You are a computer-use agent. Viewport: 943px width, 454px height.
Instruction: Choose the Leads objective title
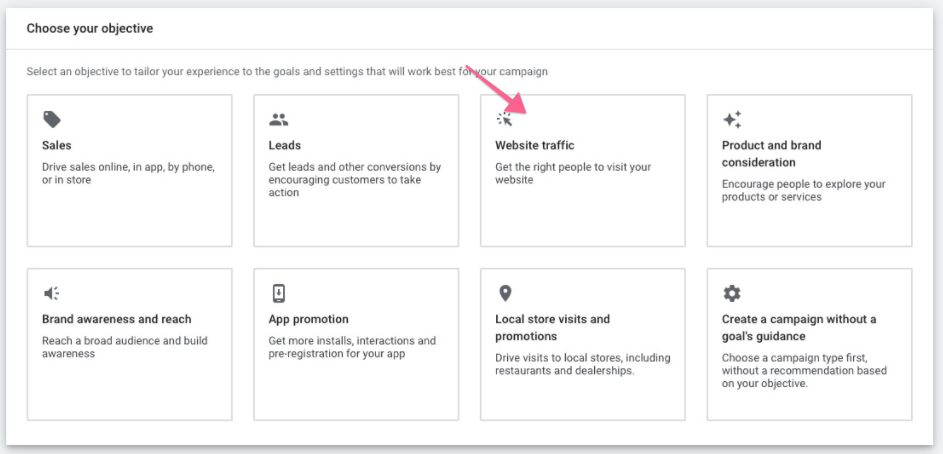285,146
